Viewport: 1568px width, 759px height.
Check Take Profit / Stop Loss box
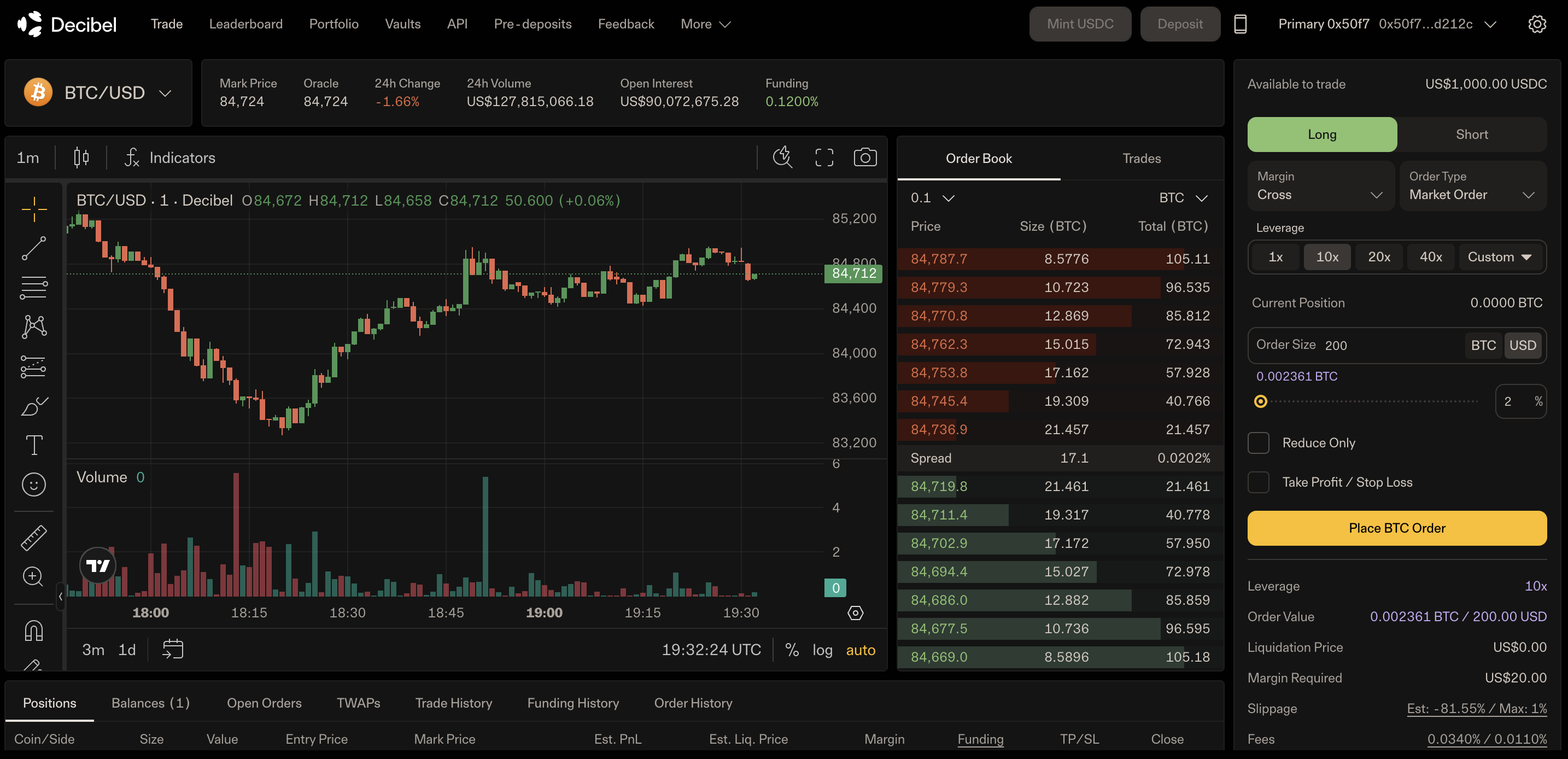1258,483
